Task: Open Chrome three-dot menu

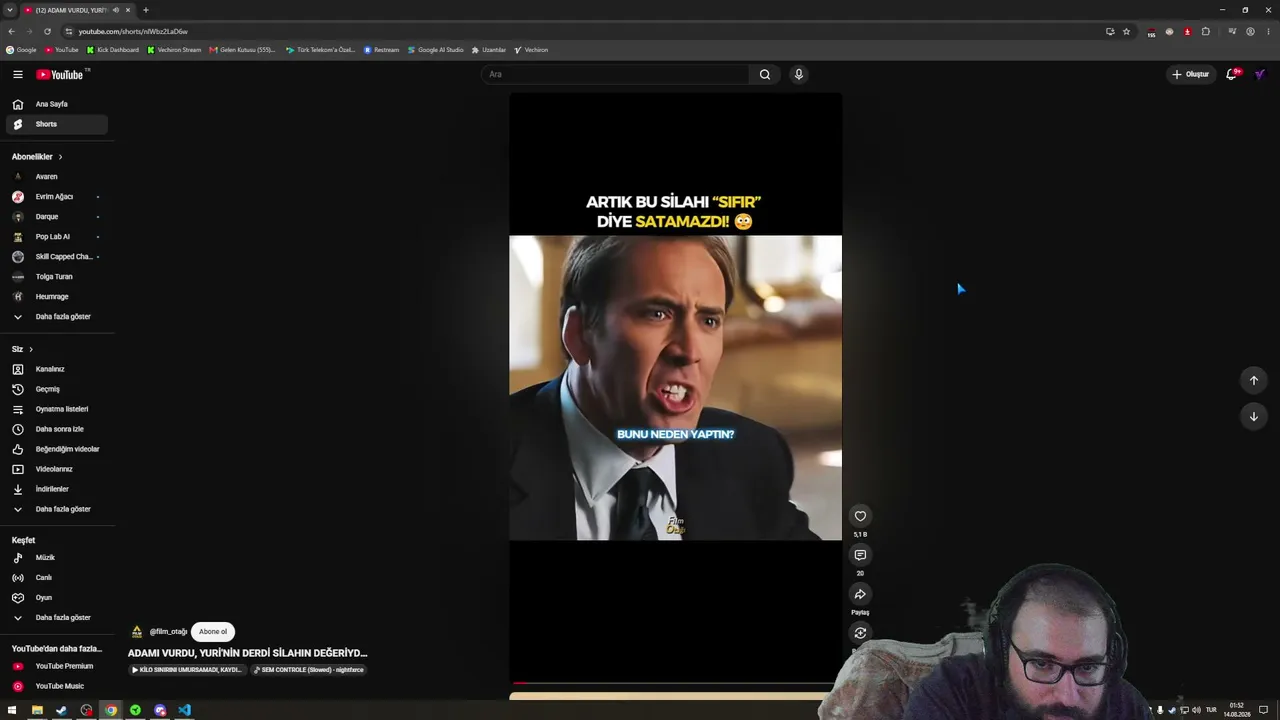Action: [1268, 31]
